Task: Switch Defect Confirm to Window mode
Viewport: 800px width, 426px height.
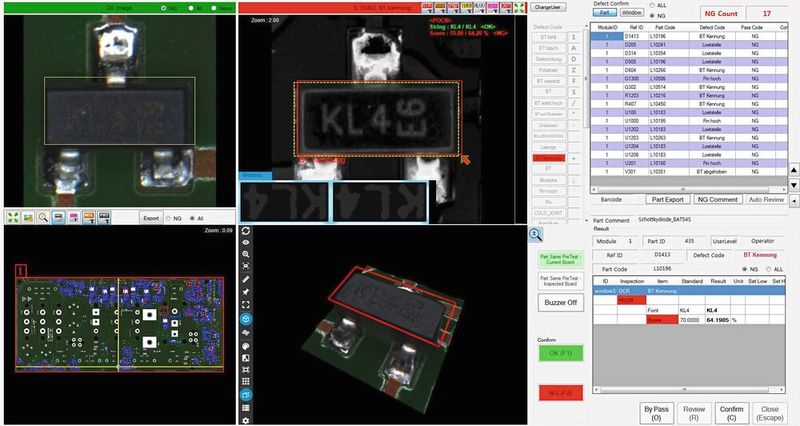Action: coord(632,12)
